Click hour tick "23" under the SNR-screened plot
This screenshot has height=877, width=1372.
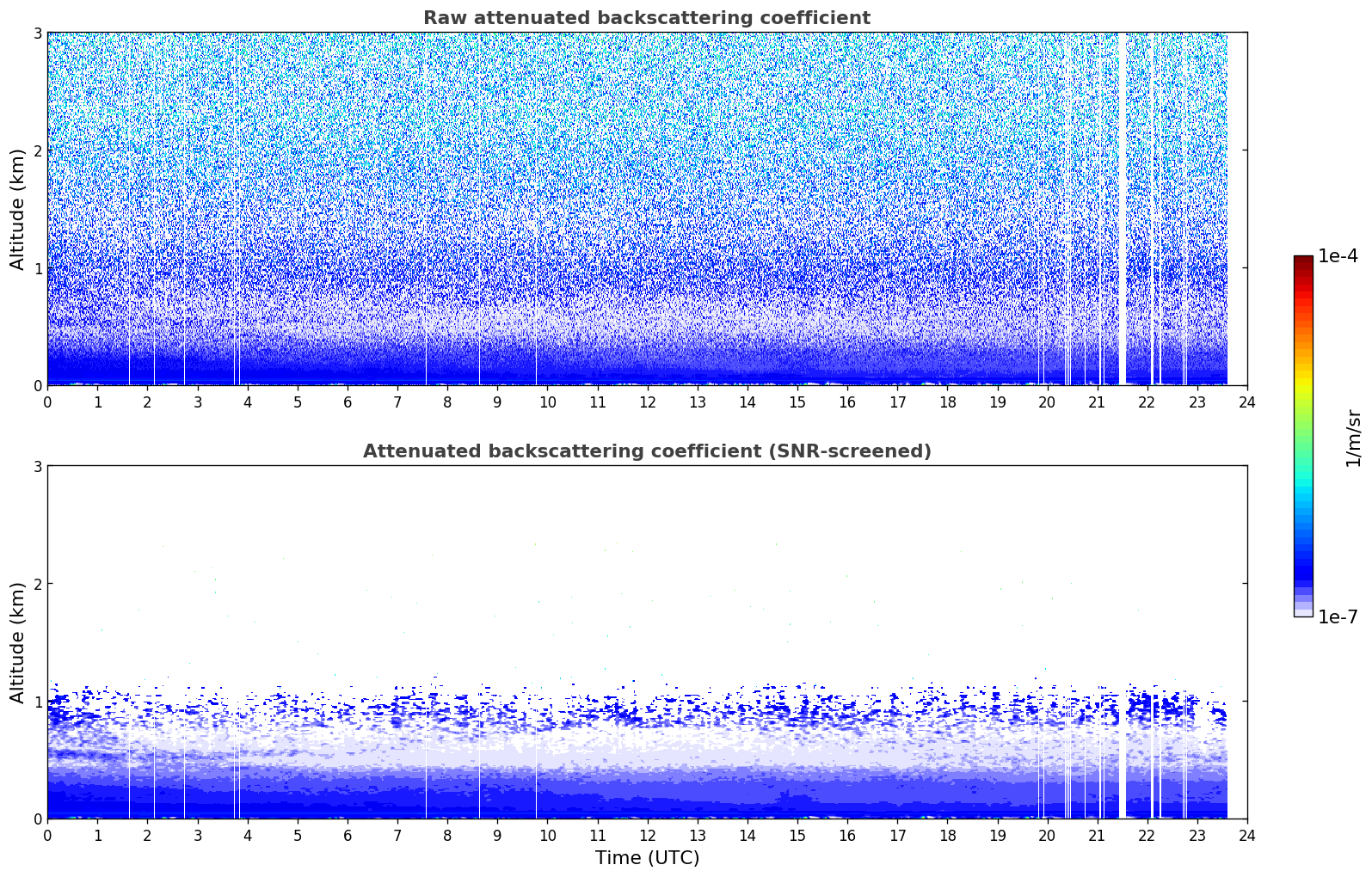[x=1197, y=835]
